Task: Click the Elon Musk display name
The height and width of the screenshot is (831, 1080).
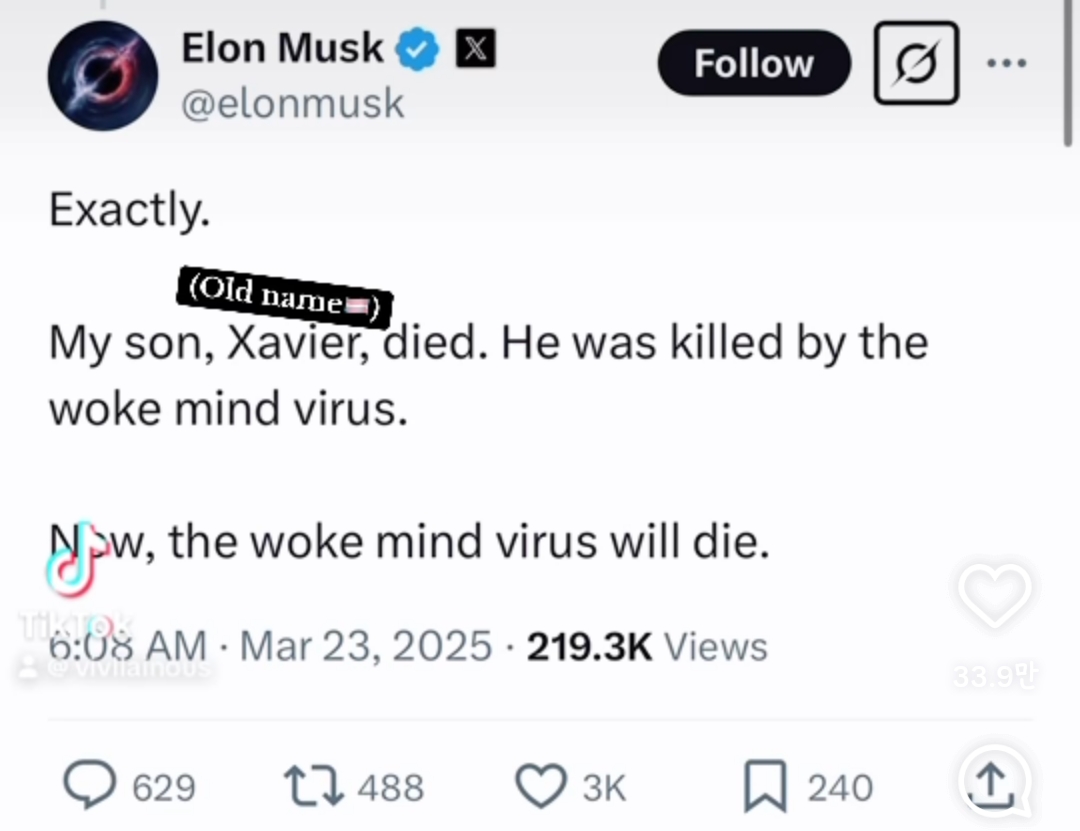Action: tap(282, 48)
